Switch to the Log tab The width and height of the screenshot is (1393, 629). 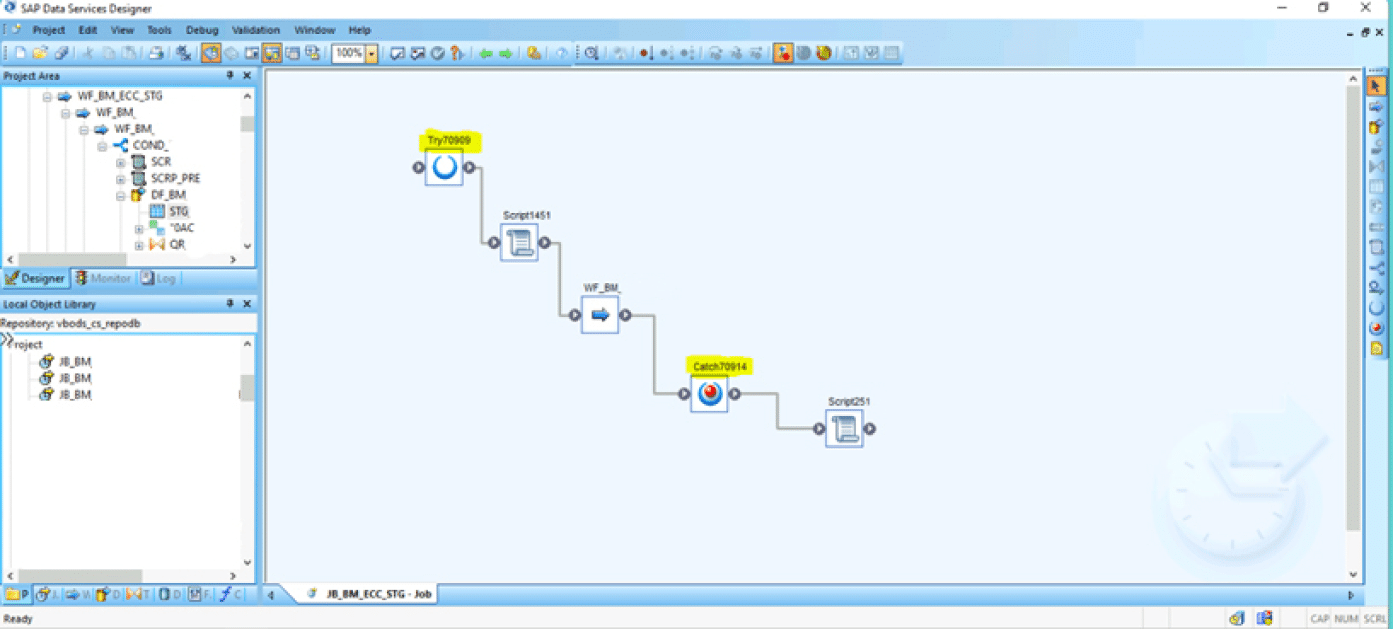pyautogui.click(x=158, y=278)
